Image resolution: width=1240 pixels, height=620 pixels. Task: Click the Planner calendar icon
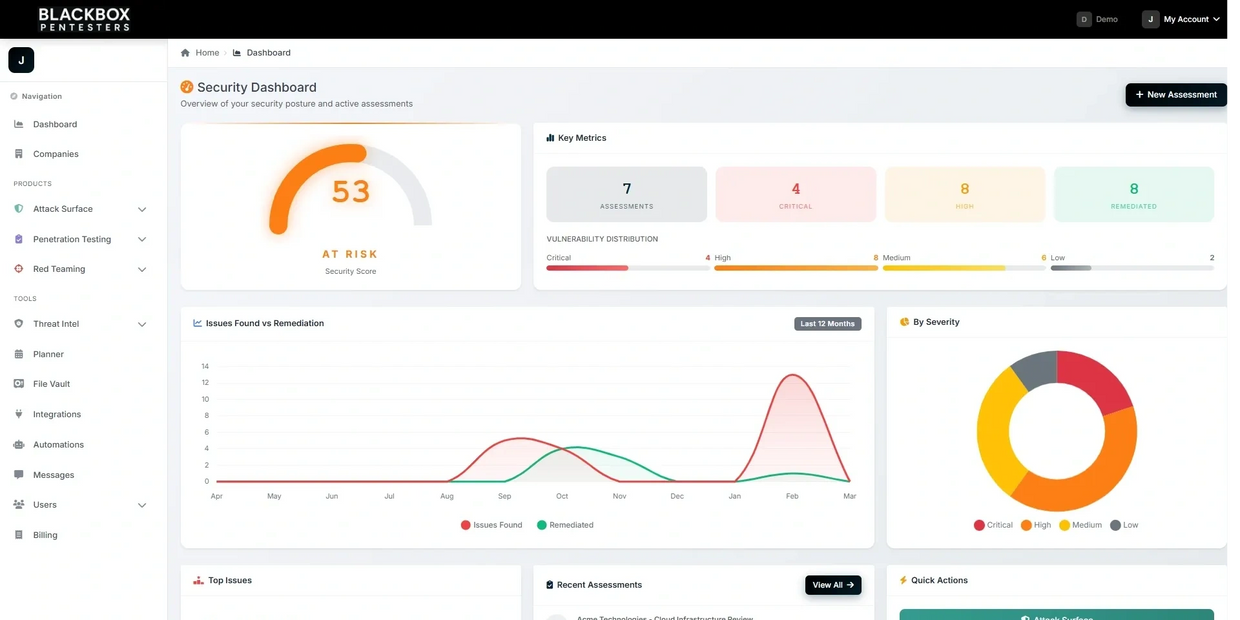point(19,354)
